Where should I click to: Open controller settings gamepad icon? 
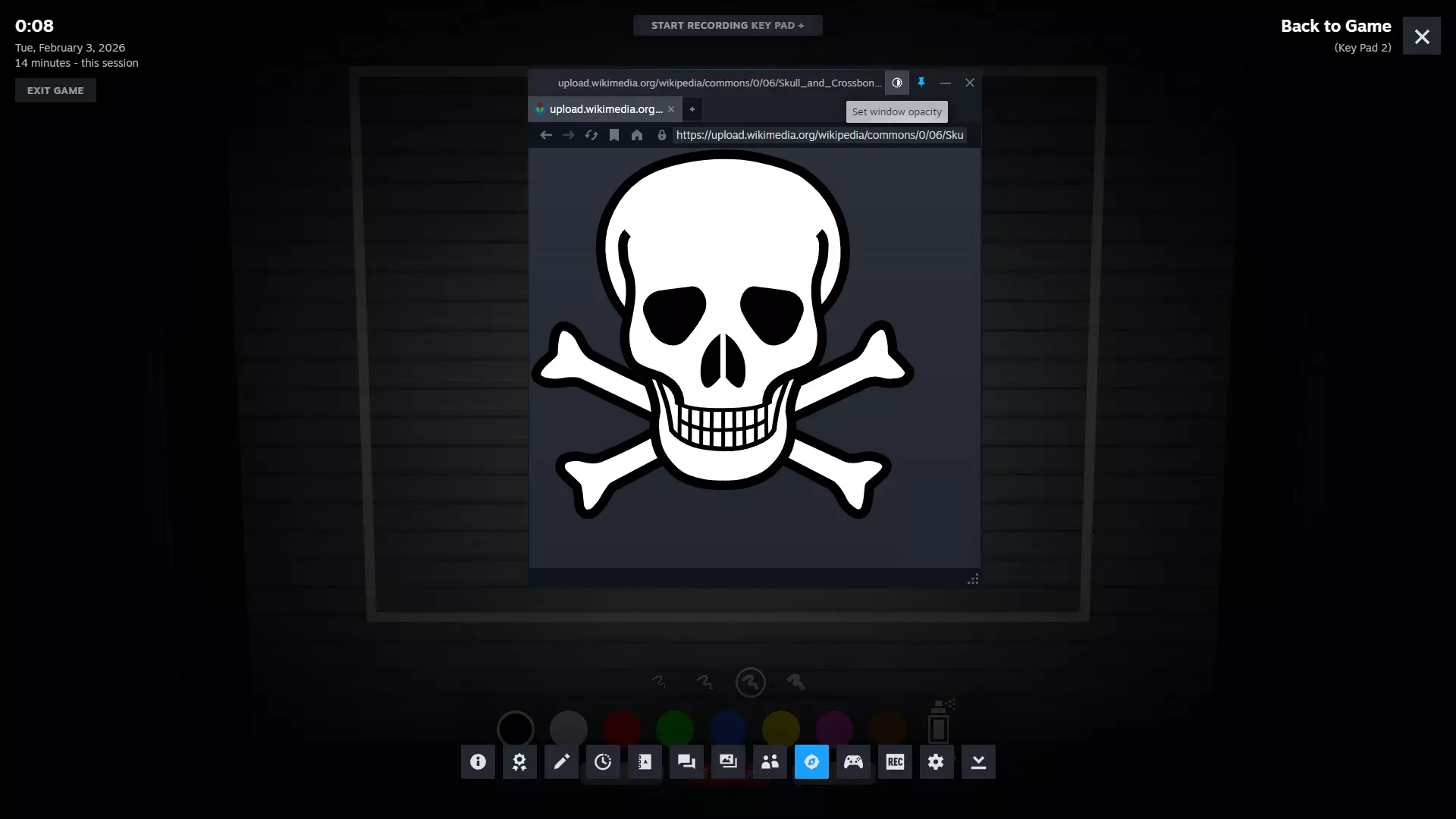point(853,761)
